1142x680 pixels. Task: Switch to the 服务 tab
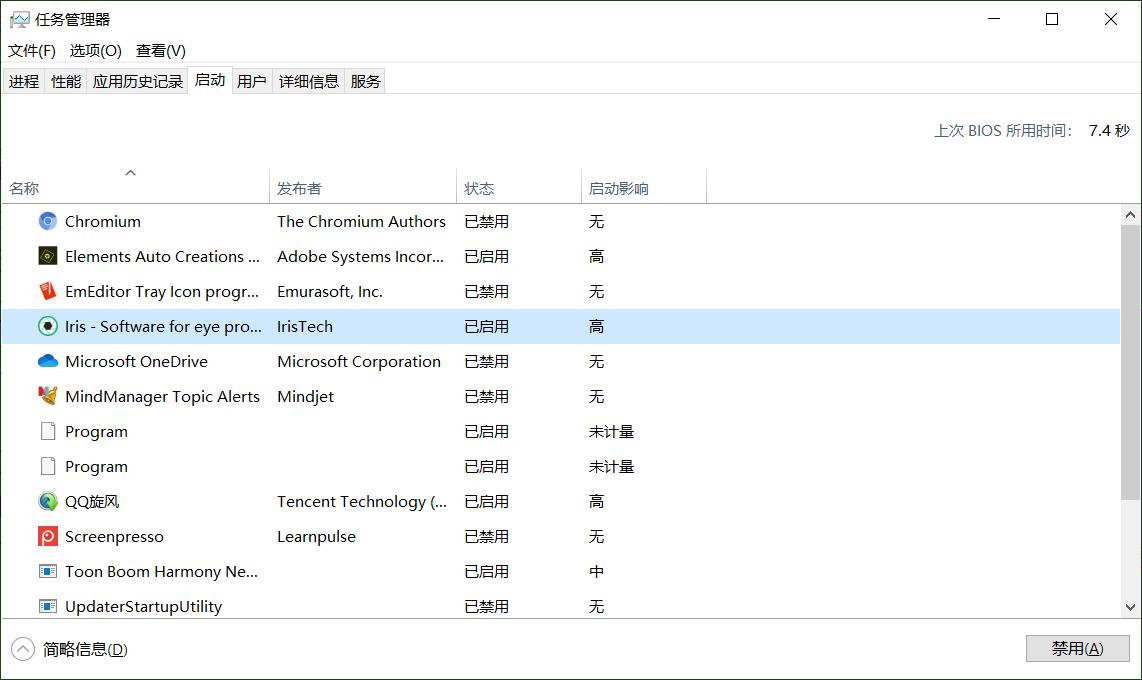point(365,82)
